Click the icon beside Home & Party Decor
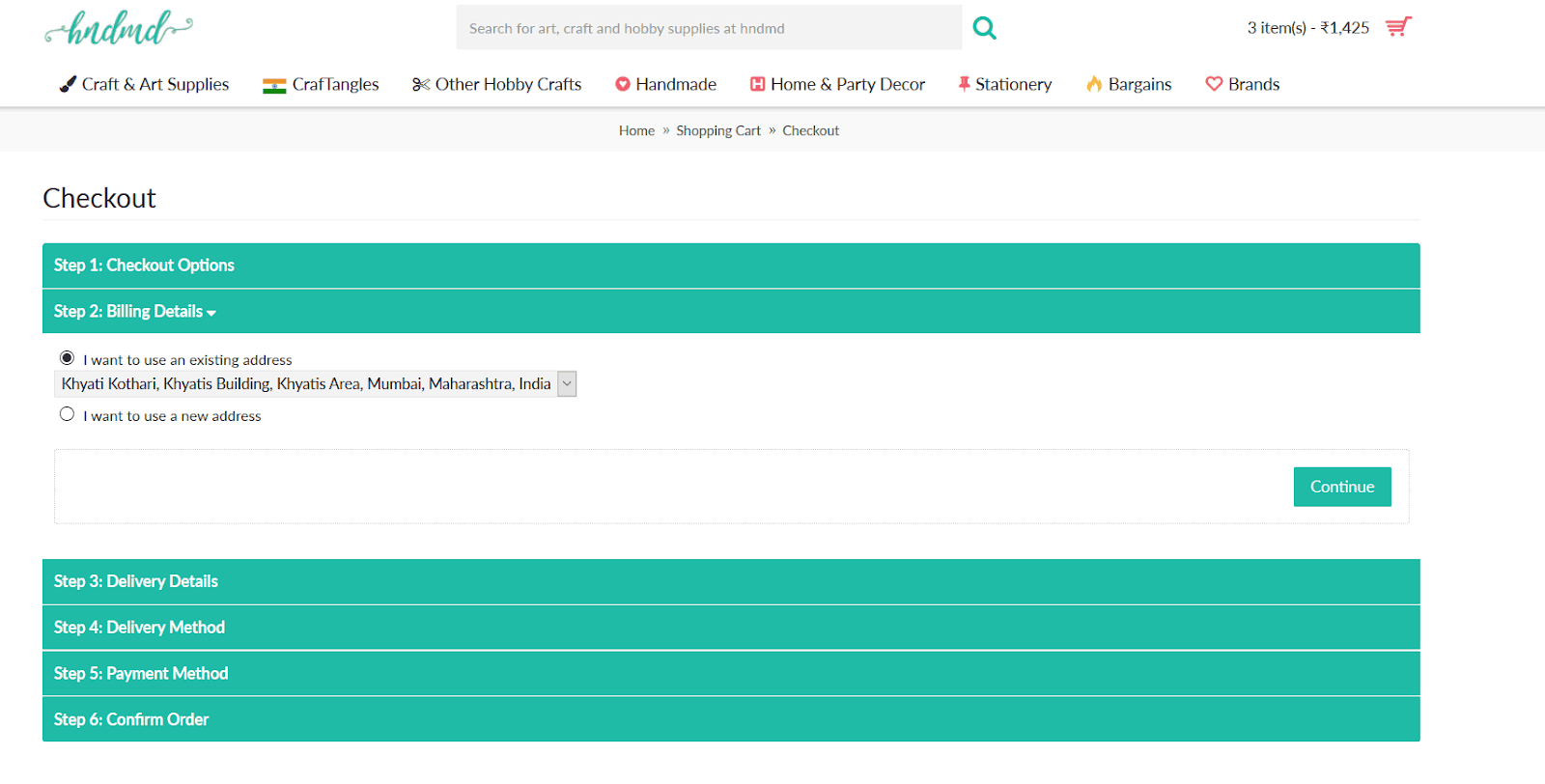Image resolution: width=1545 pixels, height=784 pixels. click(x=758, y=84)
